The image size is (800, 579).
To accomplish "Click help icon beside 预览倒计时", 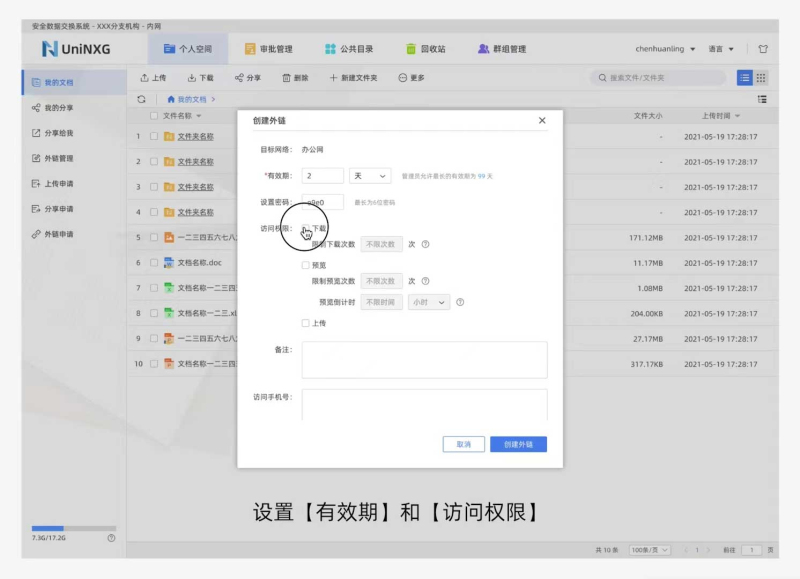I will tap(460, 302).
